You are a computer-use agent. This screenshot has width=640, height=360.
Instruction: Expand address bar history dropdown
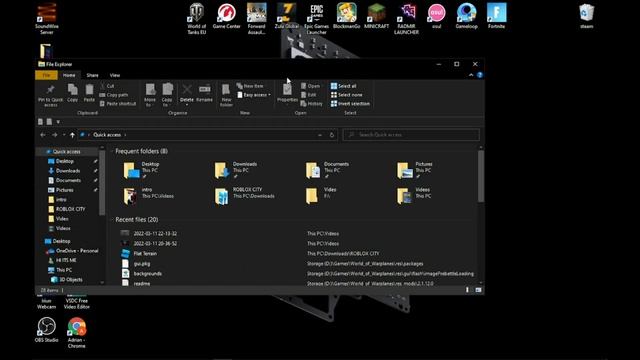pyautogui.click(x=320, y=135)
